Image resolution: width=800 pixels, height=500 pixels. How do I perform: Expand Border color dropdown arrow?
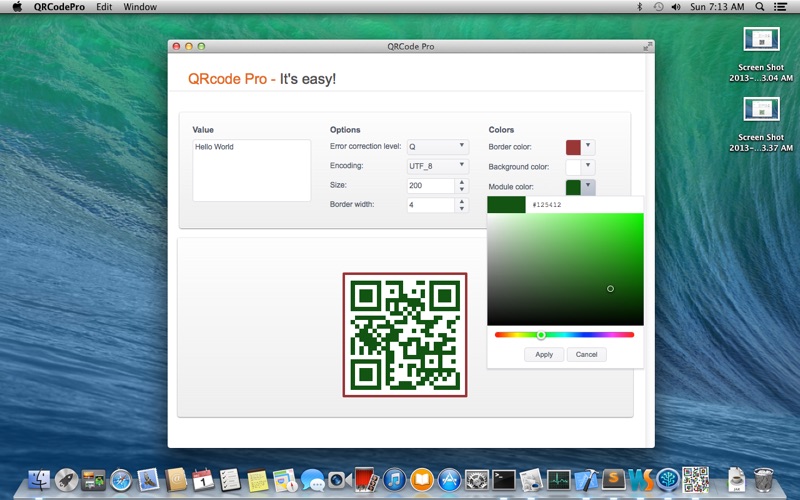pos(588,147)
